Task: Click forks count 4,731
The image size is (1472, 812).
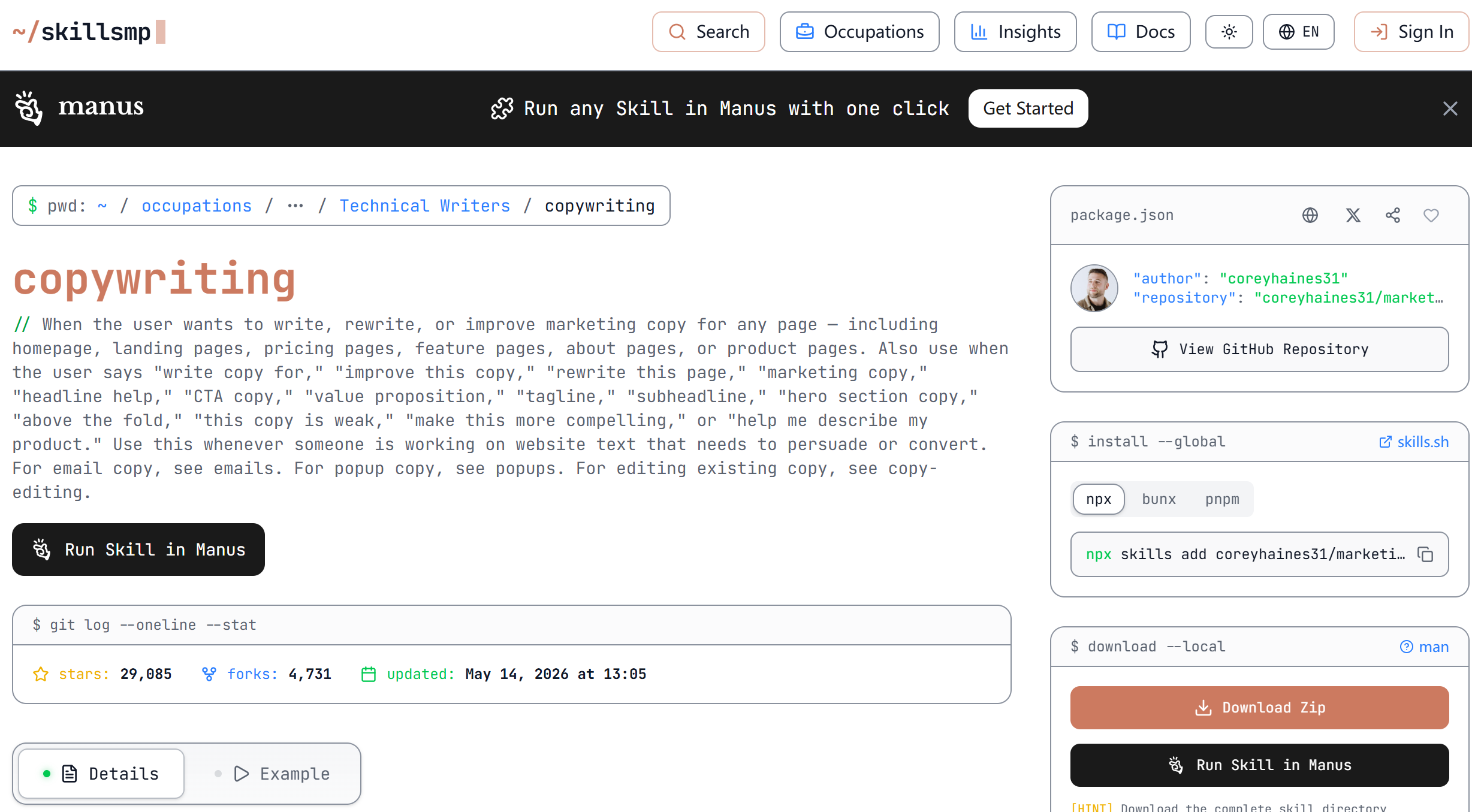Action: pos(310,674)
